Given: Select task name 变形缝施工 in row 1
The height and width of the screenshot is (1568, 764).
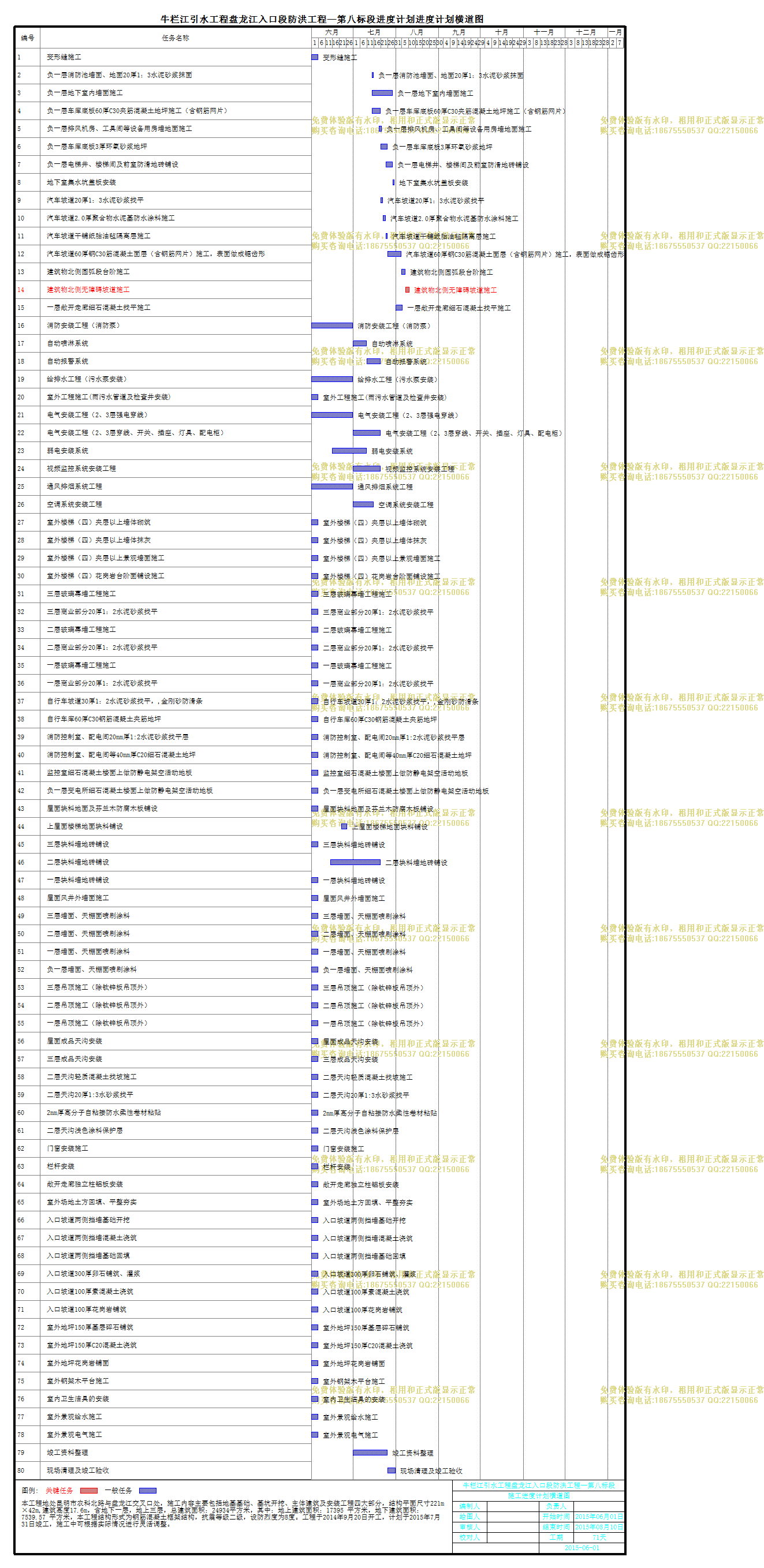Looking at the screenshot, I should tap(64, 57).
